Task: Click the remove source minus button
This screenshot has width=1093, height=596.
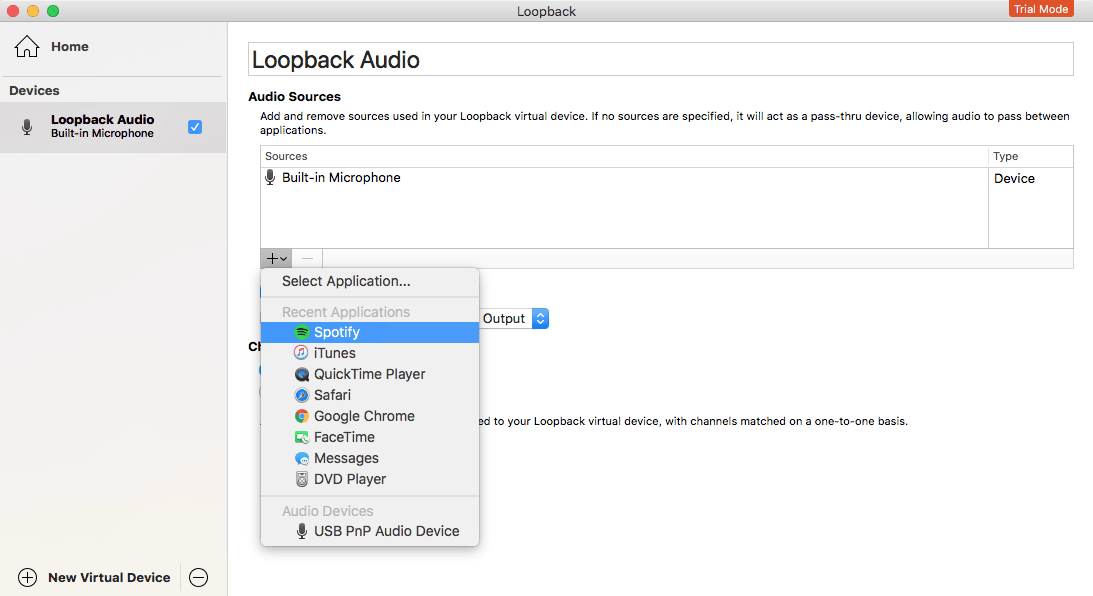Action: 307,259
